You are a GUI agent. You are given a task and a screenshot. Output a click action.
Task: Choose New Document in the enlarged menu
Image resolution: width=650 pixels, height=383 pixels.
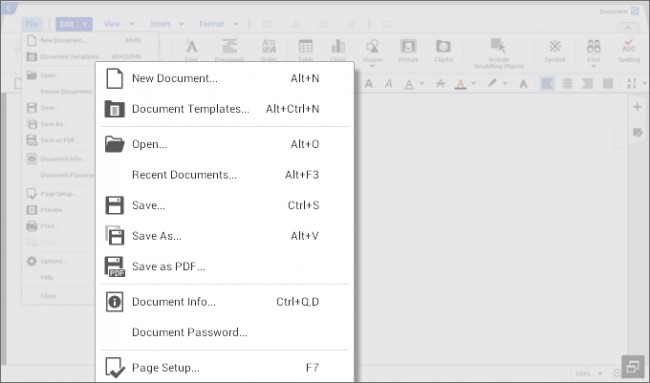click(x=225, y=78)
